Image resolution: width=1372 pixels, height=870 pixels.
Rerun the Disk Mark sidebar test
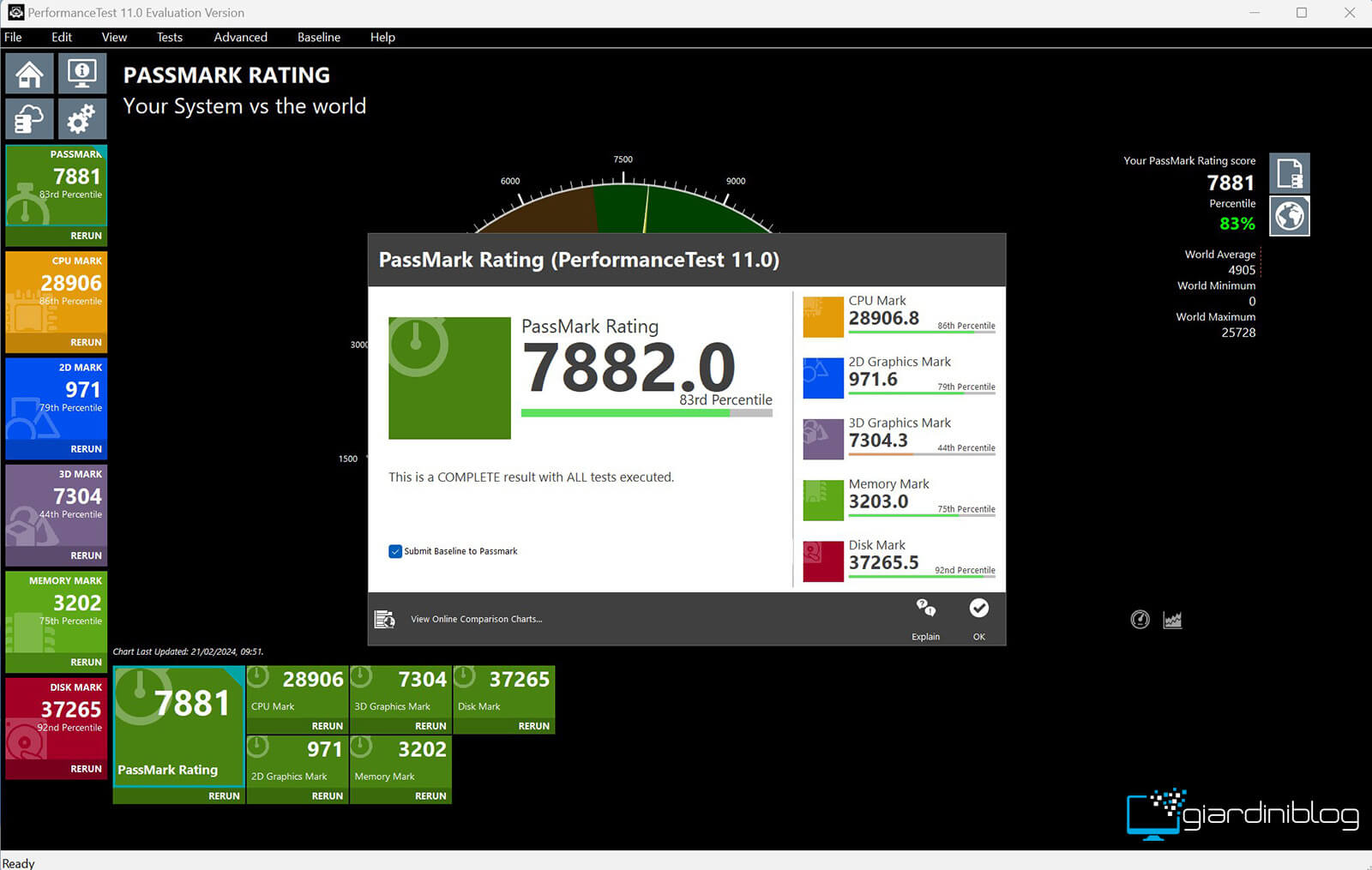pos(86,769)
